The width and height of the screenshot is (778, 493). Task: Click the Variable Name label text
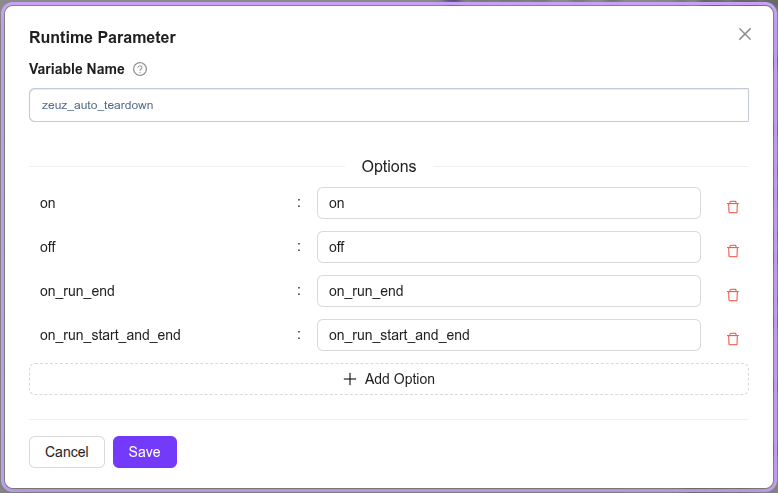coord(77,69)
